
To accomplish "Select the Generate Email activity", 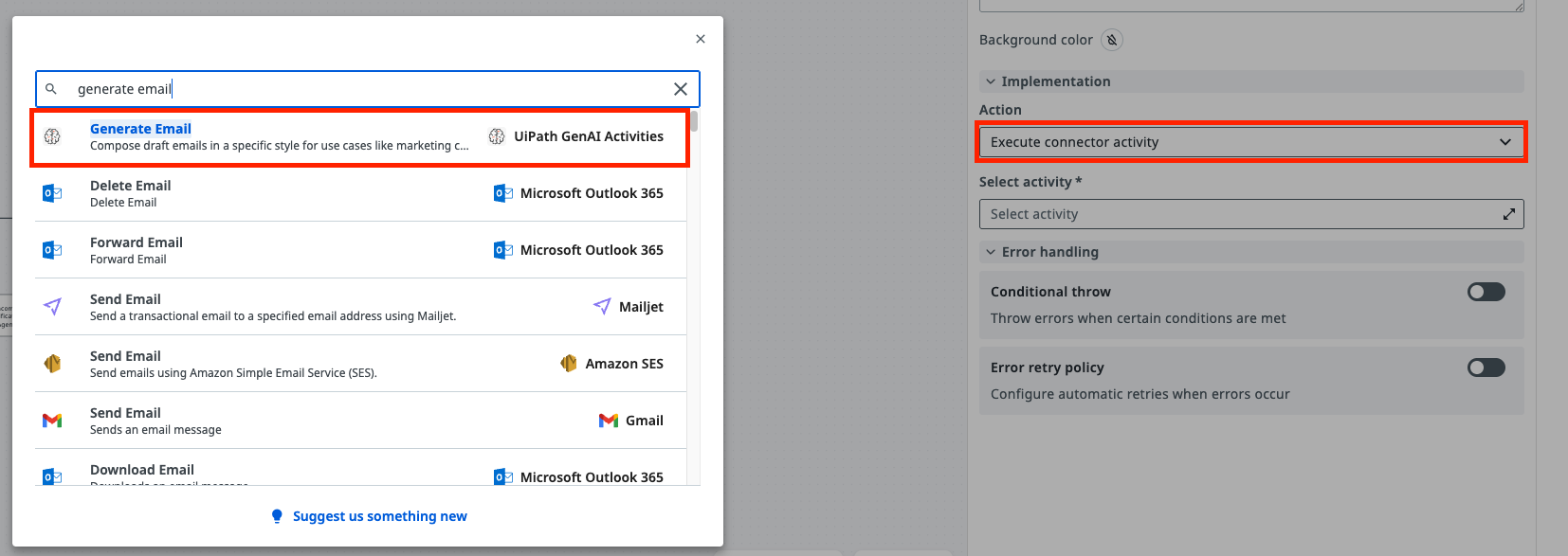I will pos(360,136).
